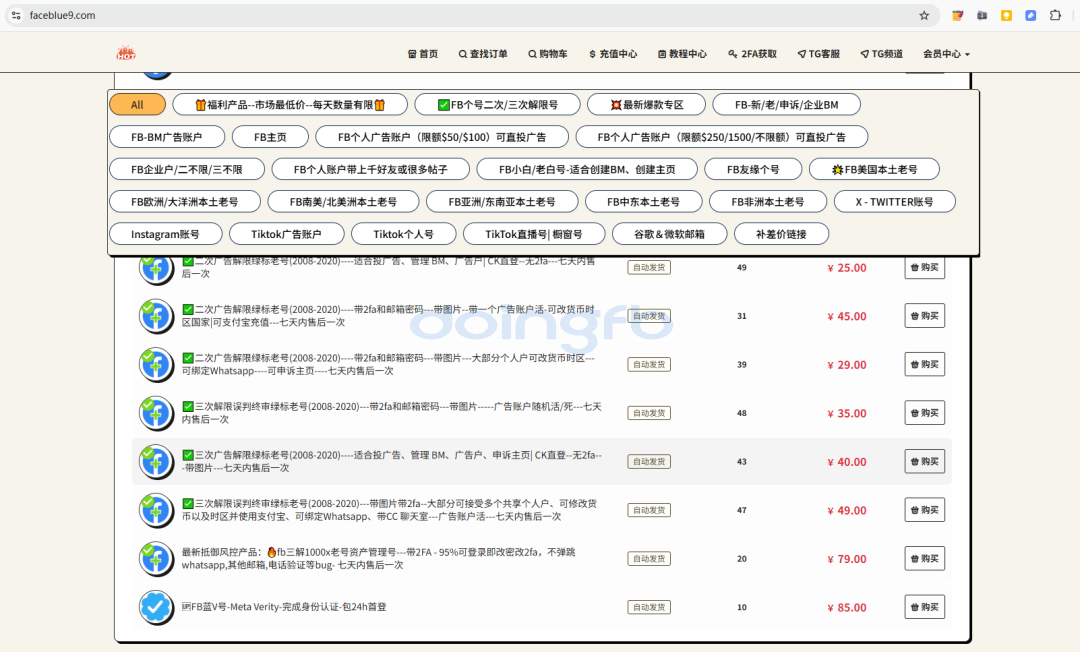Select the FB-BM广告账户 category
This screenshot has width=1080, height=652.
[x=167, y=137]
